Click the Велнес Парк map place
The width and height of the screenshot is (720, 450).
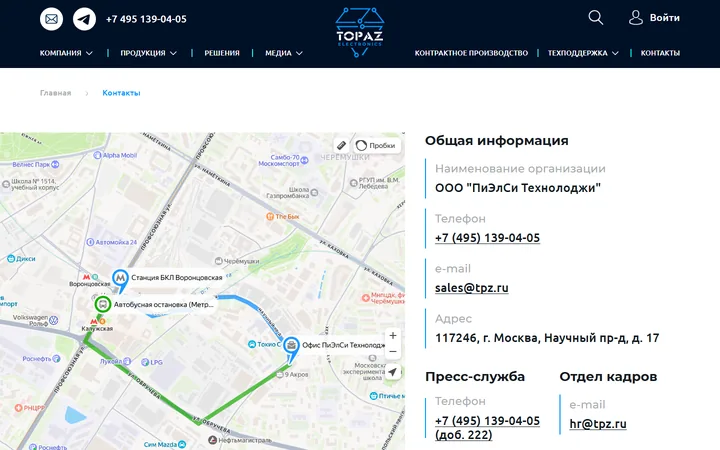point(36,164)
